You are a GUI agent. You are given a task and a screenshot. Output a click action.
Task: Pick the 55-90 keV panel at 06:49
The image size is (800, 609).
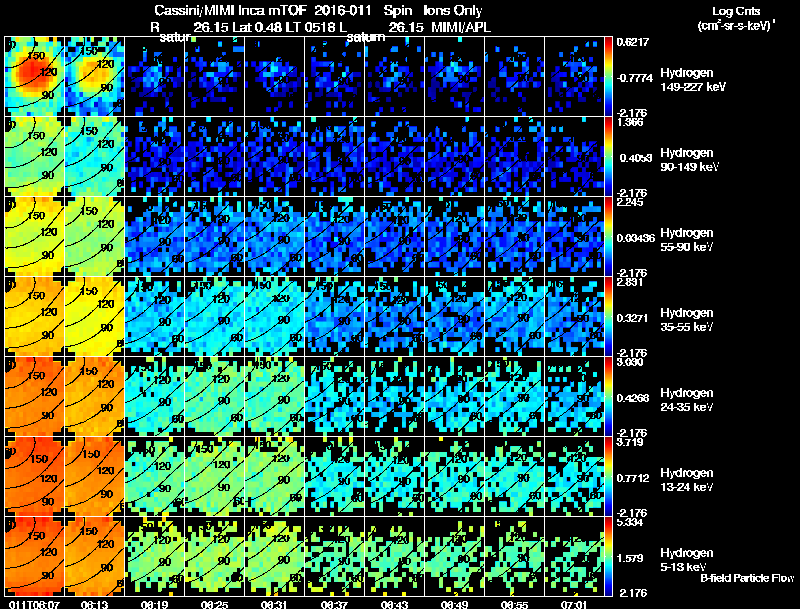[455, 236]
